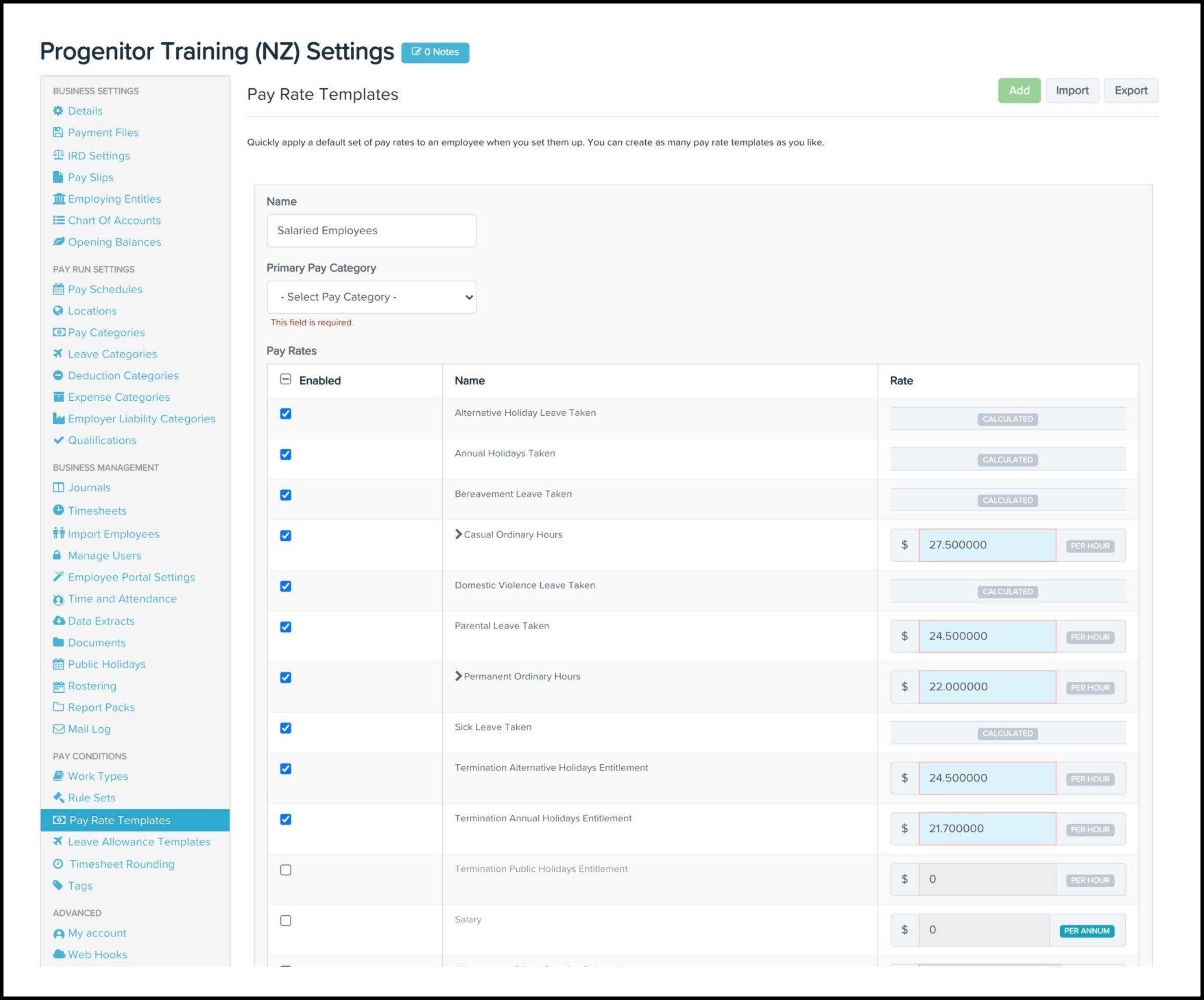Click the template Name input field
1204x1000 pixels.
(371, 231)
